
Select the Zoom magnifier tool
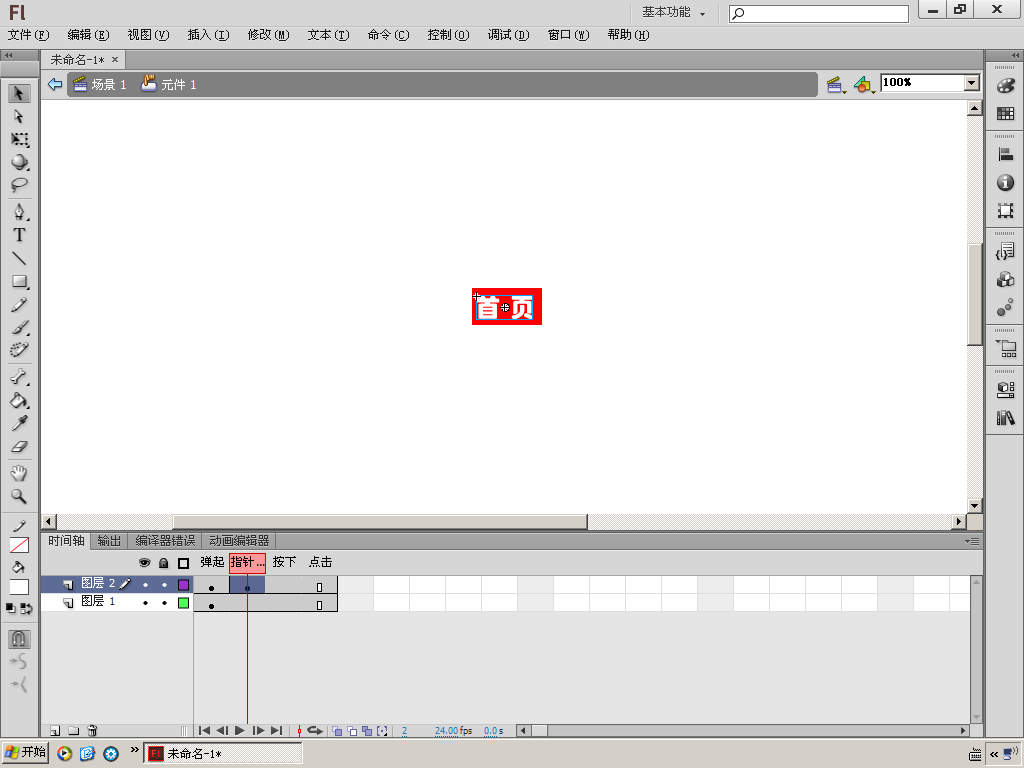click(x=19, y=496)
